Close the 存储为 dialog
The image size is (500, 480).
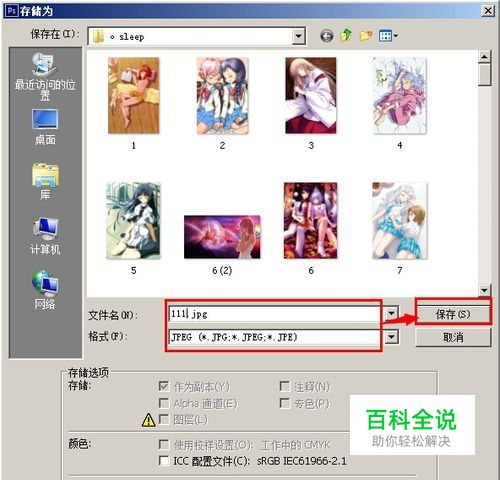[488, 11]
